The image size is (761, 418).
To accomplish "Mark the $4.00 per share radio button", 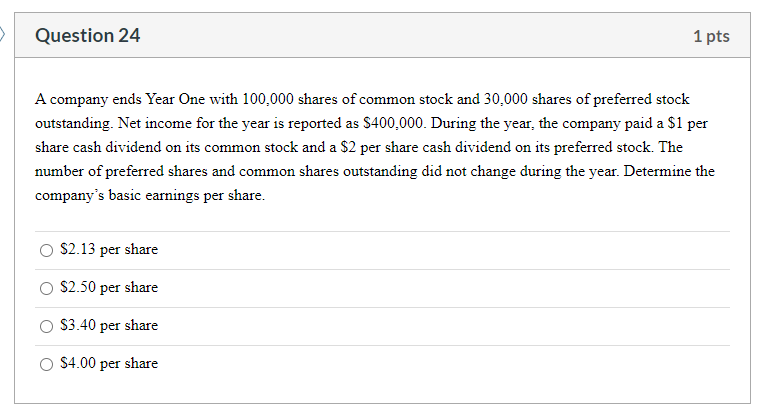I will click(x=46, y=365).
